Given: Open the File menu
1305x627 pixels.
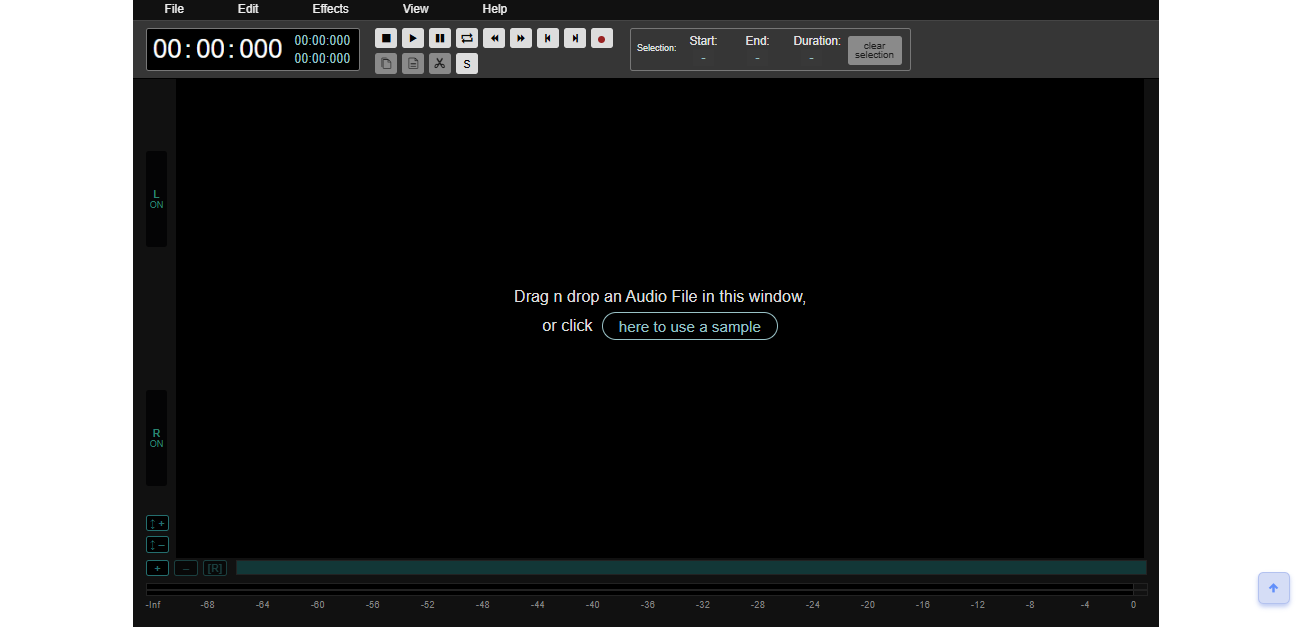Looking at the screenshot, I should 174,9.
